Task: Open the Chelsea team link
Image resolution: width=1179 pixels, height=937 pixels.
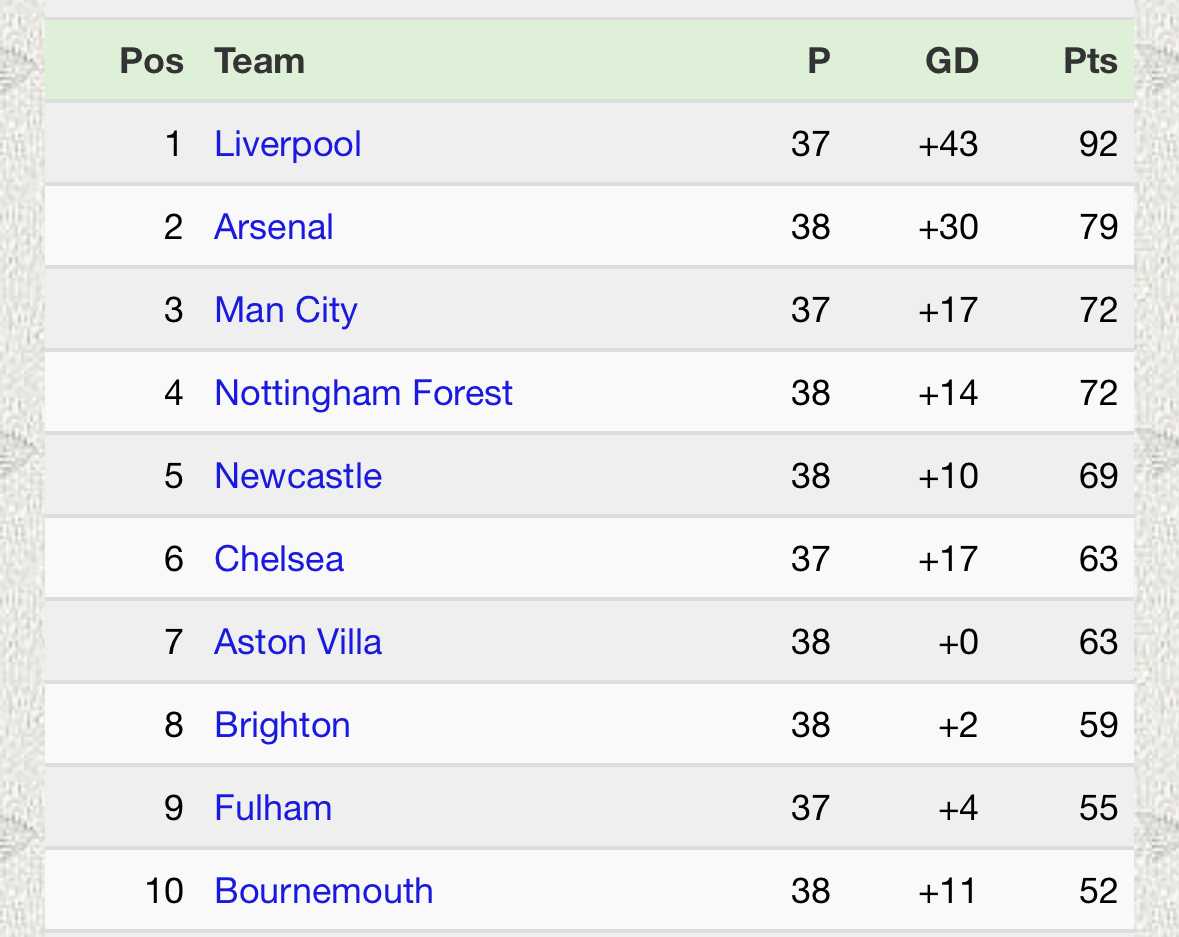Action: click(279, 559)
